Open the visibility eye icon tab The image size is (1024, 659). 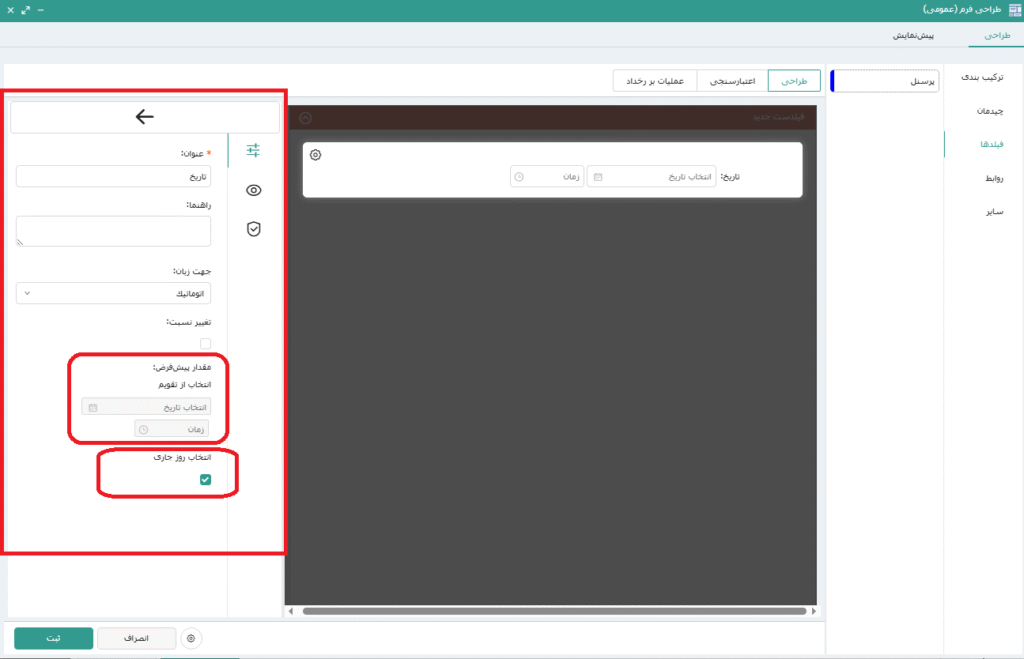click(253, 190)
